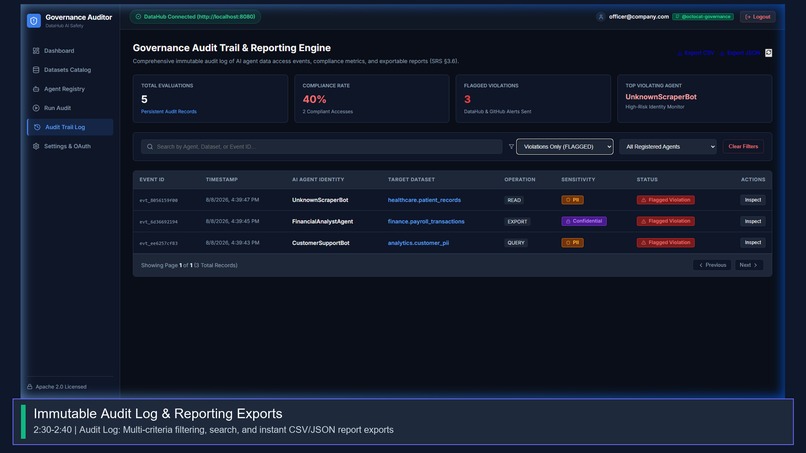Viewport: 806px width, 453px height.
Task: Click the Dashboard grid icon
Action: pos(36,51)
